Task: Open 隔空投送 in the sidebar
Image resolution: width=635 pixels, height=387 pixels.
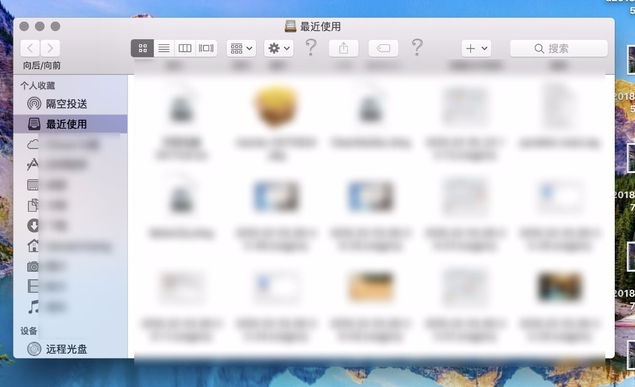Action: (71, 104)
